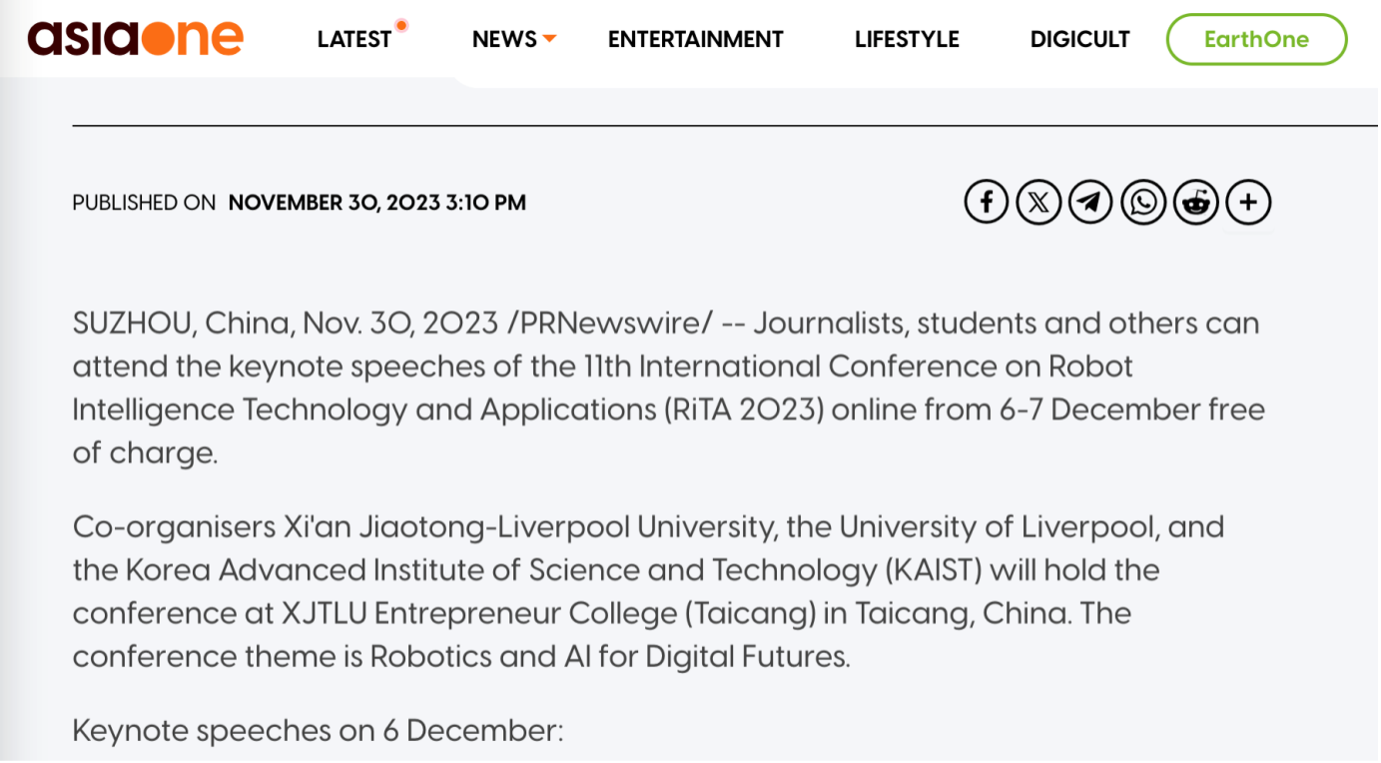This screenshot has width=1381, height=763.
Task: Click the green EarthOne button
Action: pyautogui.click(x=1256, y=39)
